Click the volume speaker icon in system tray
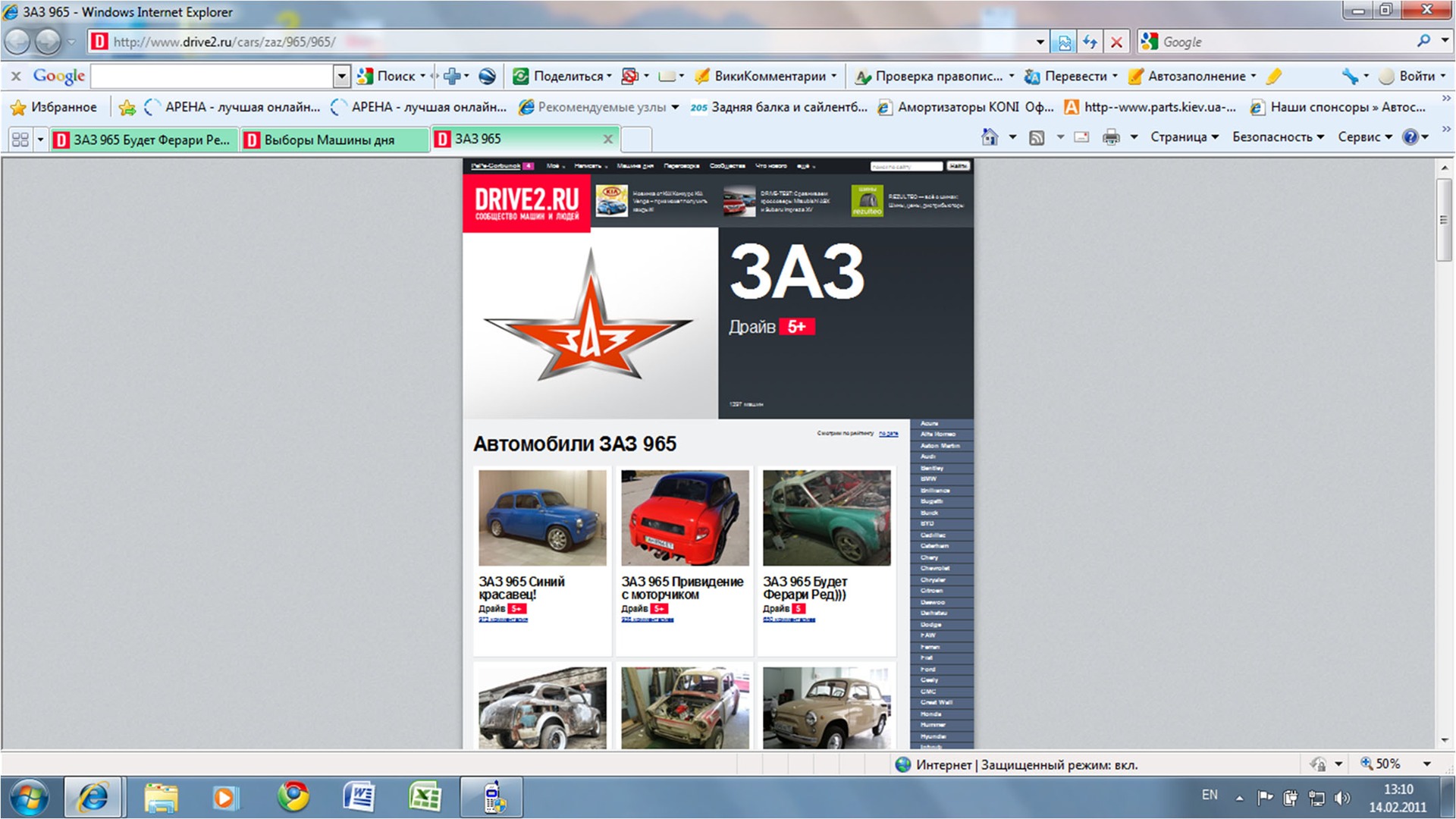The image size is (1456, 819). [x=1342, y=798]
